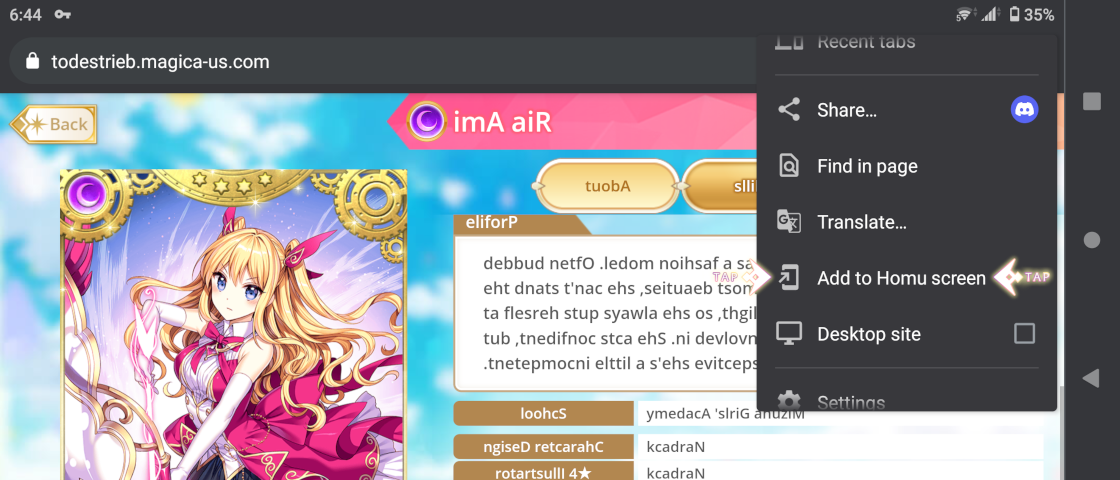Image resolution: width=1120 pixels, height=480 pixels.
Task: Tap the Settings gear icon
Action: [x=789, y=401]
